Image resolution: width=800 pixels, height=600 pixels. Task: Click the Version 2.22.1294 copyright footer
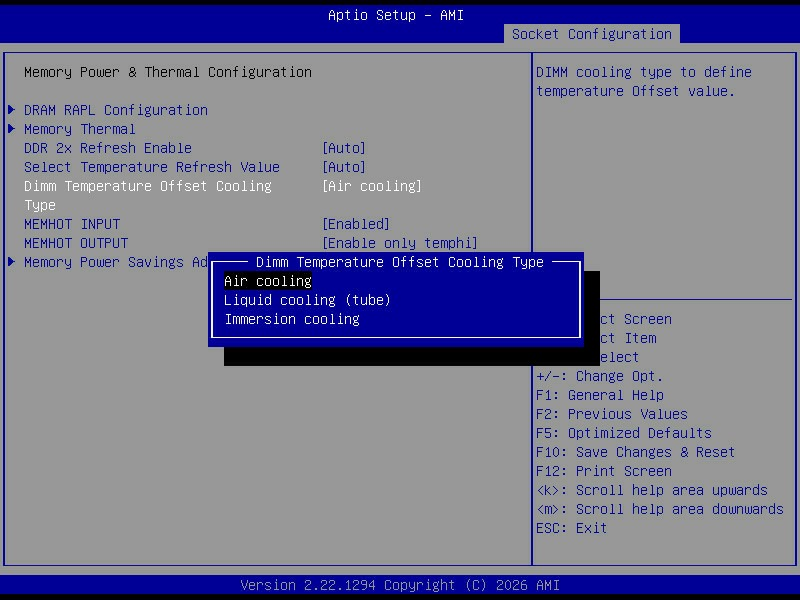(400, 585)
